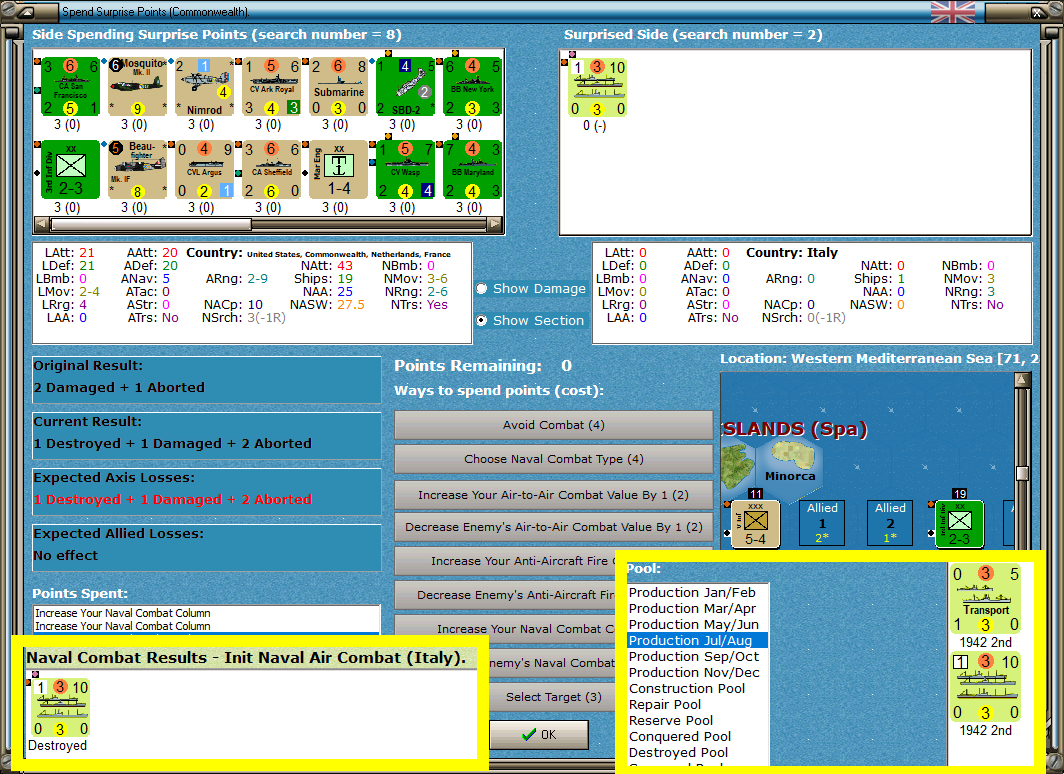This screenshot has height=774, width=1064.
Task: Click the green 2-3 infantry counter on map
Action: coord(960,524)
